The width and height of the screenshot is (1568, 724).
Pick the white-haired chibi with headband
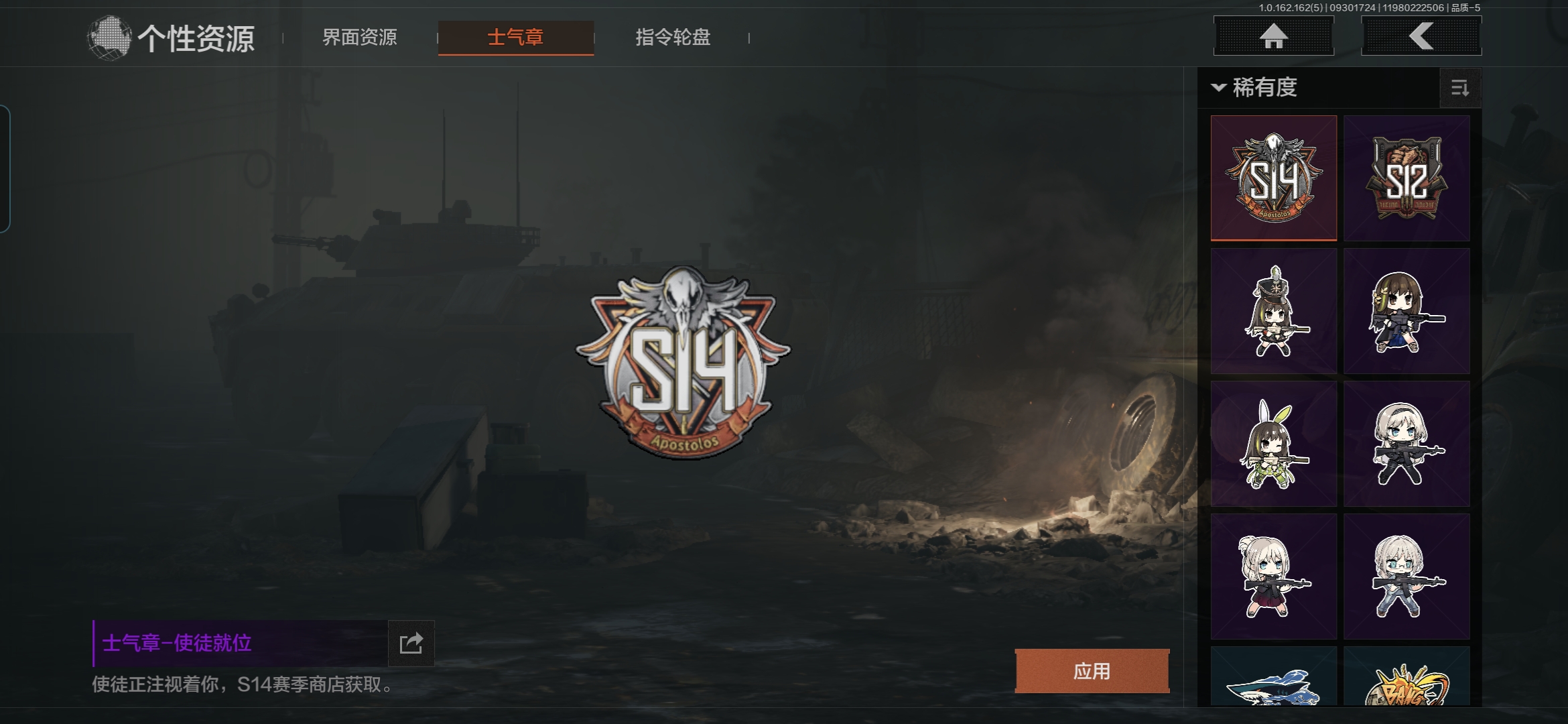1407,444
